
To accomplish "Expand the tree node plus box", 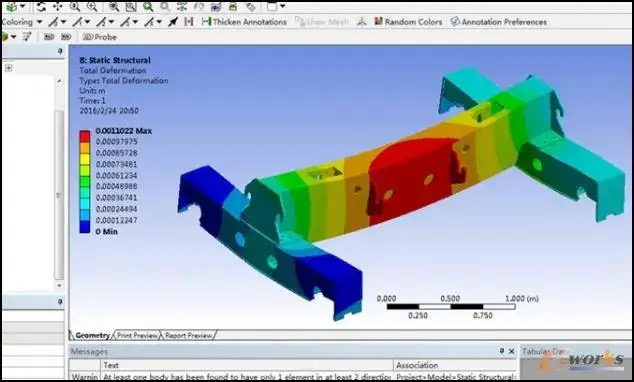I will click(x=8, y=68).
